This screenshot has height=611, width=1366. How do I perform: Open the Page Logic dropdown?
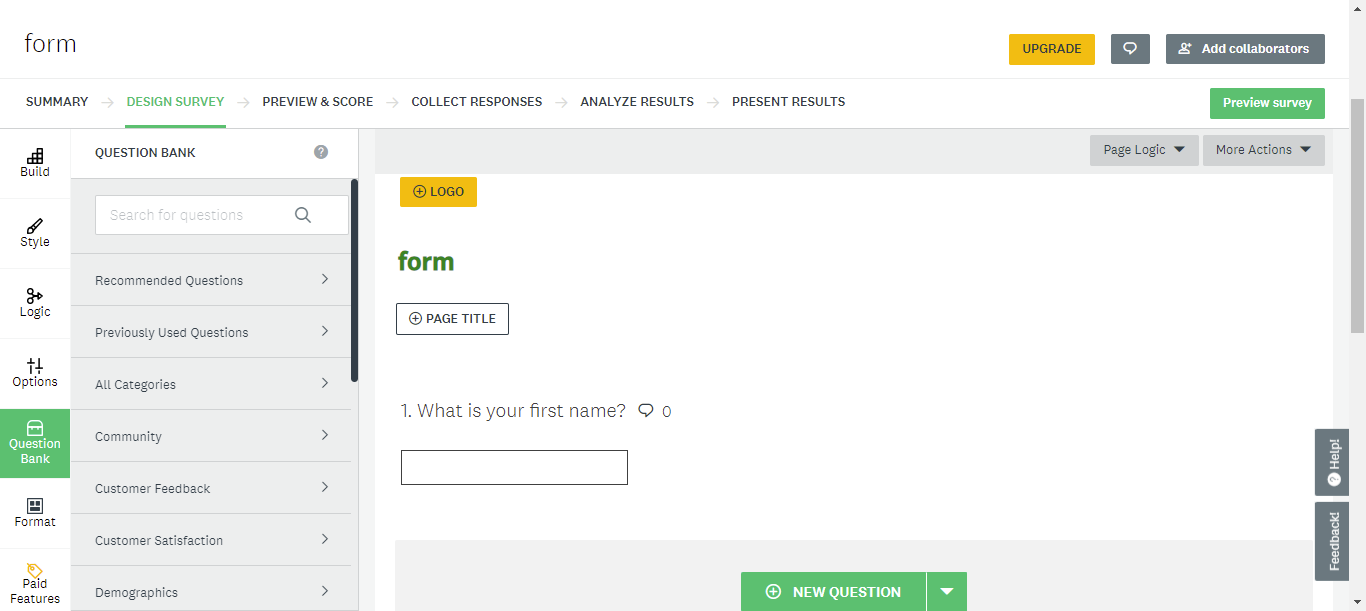pyautogui.click(x=1144, y=150)
